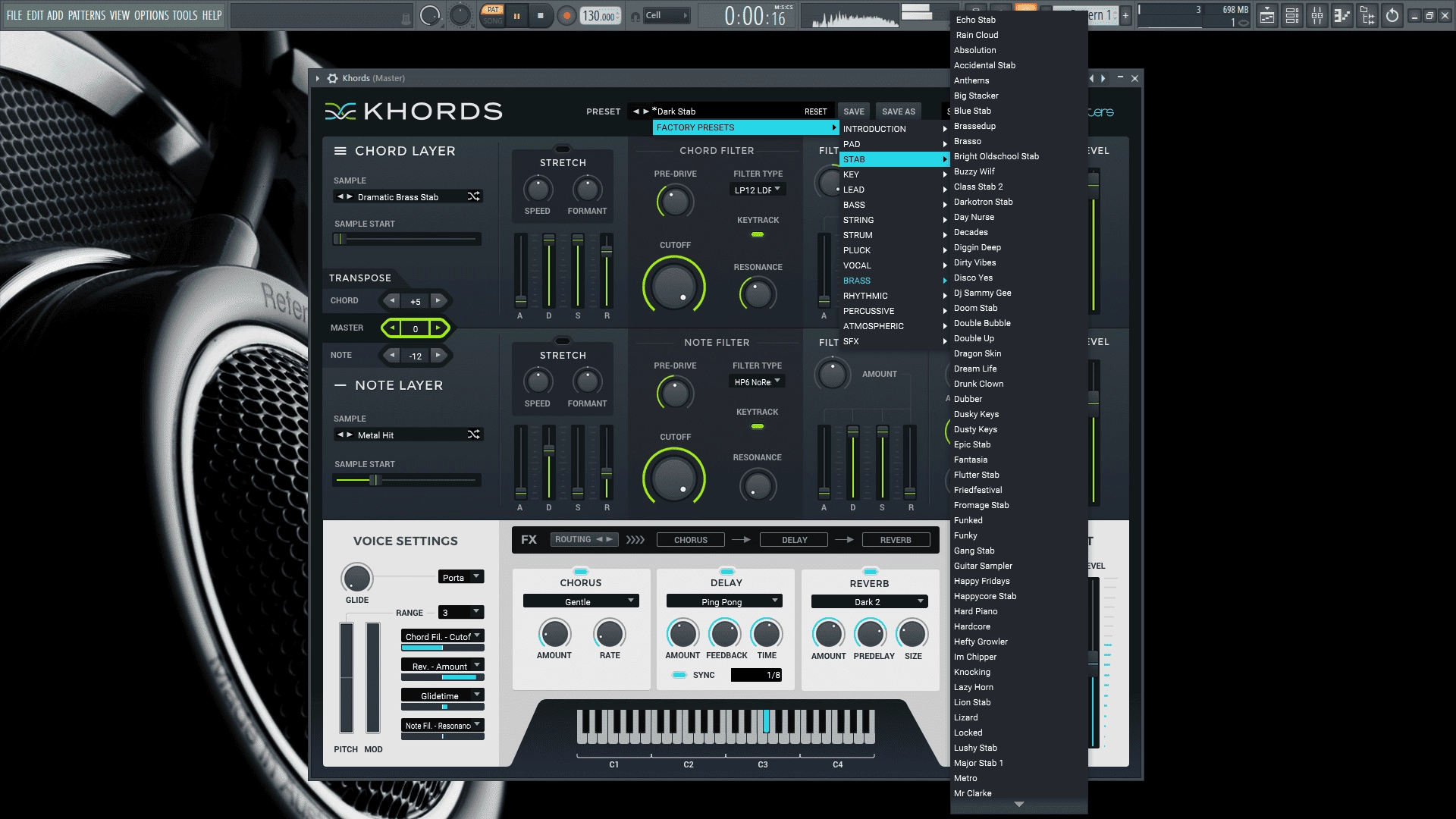Open the pitch Range dropdown
The width and height of the screenshot is (1456, 819).
(461, 612)
